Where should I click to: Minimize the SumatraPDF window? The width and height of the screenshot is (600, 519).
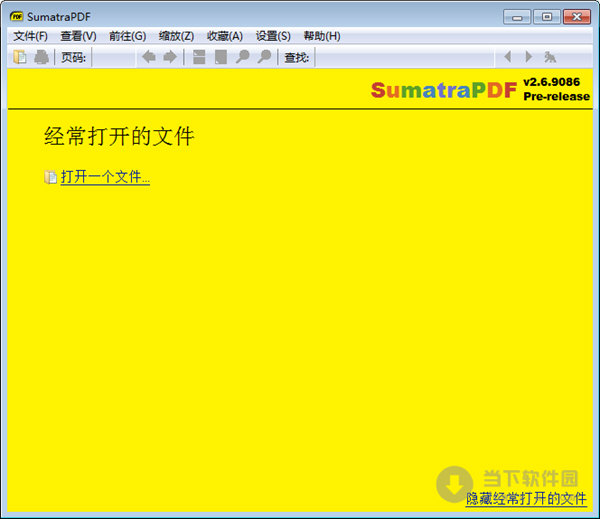pos(517,17)
